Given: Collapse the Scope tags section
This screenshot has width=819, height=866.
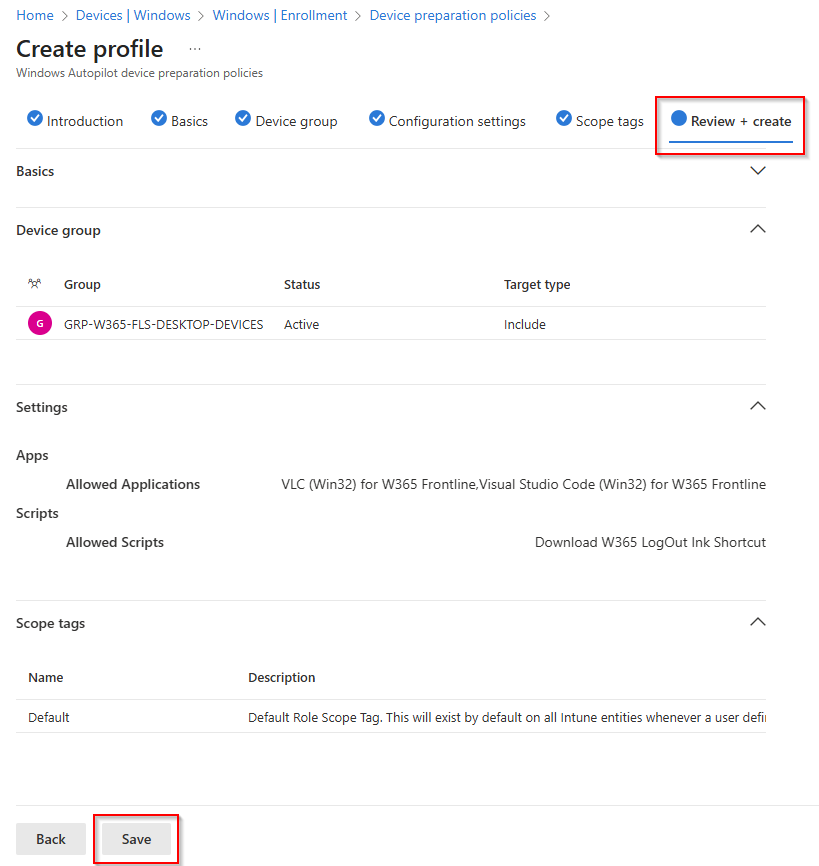Looking at the screenshot, I should [757, 622].
